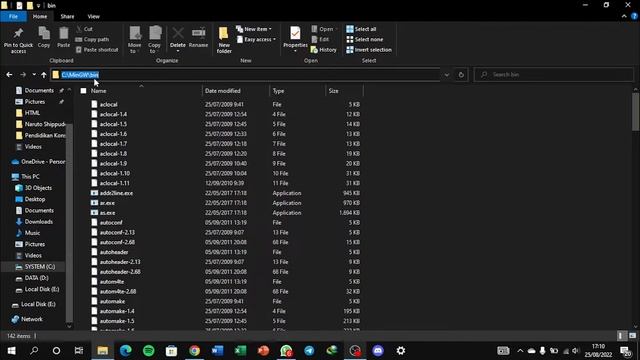
Task: Open the Open button dropdown
Action: tap(325, 29)
